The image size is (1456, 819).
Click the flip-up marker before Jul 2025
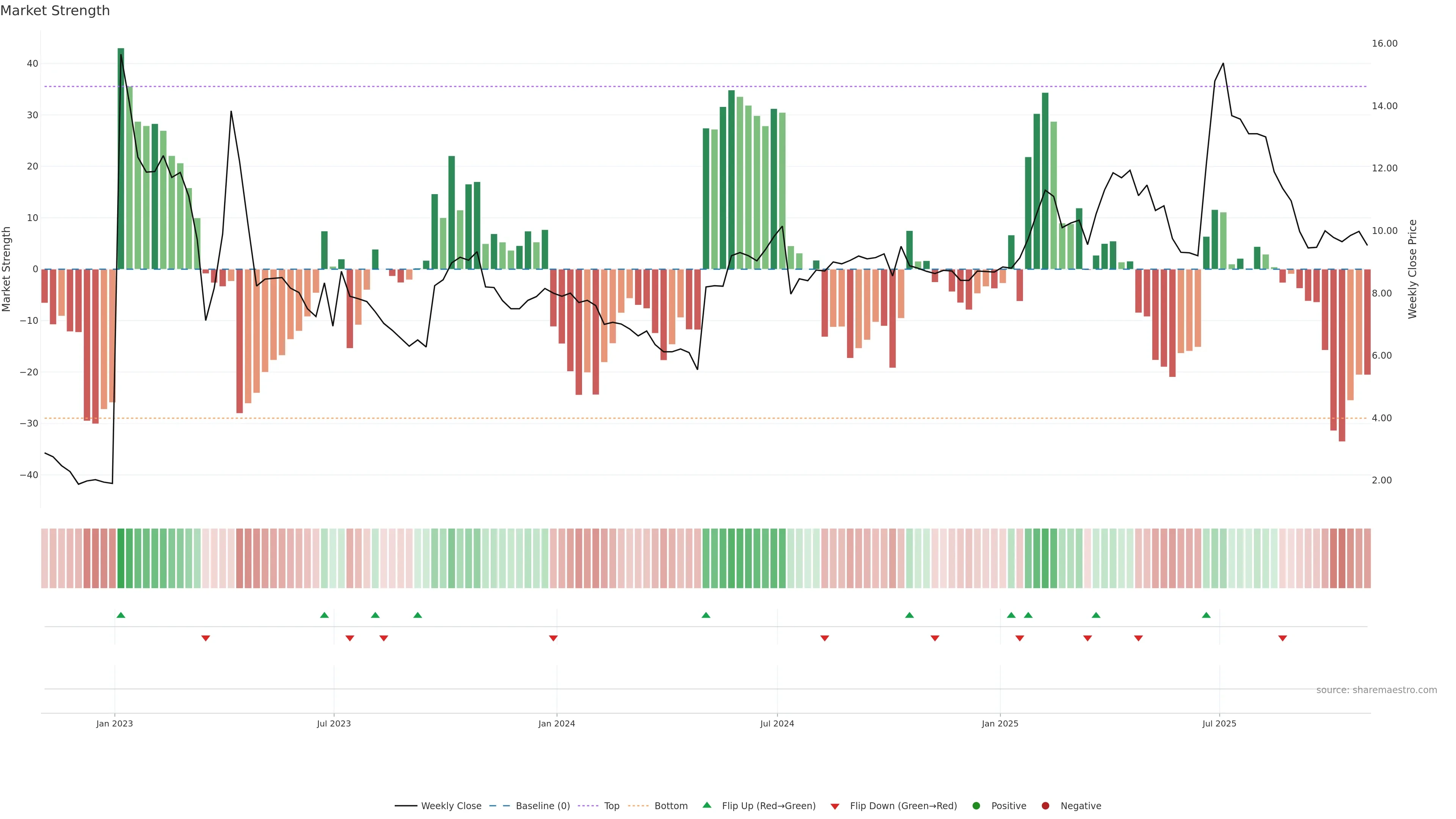pos(1206,615)
